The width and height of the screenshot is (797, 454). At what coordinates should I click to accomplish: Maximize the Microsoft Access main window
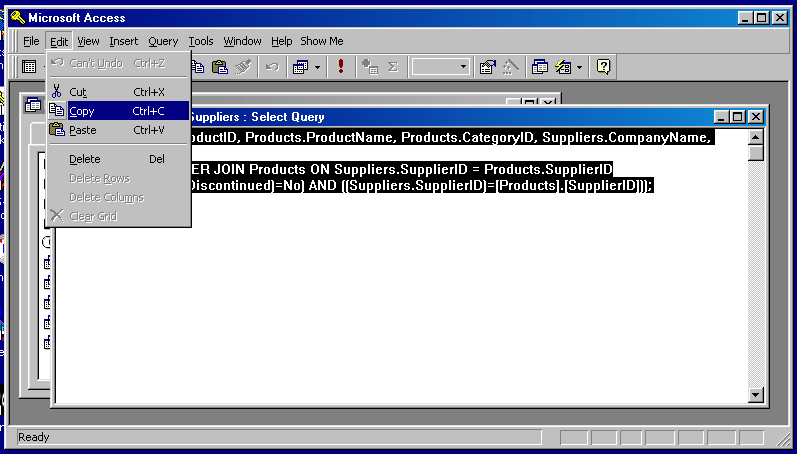coord(761,18)
